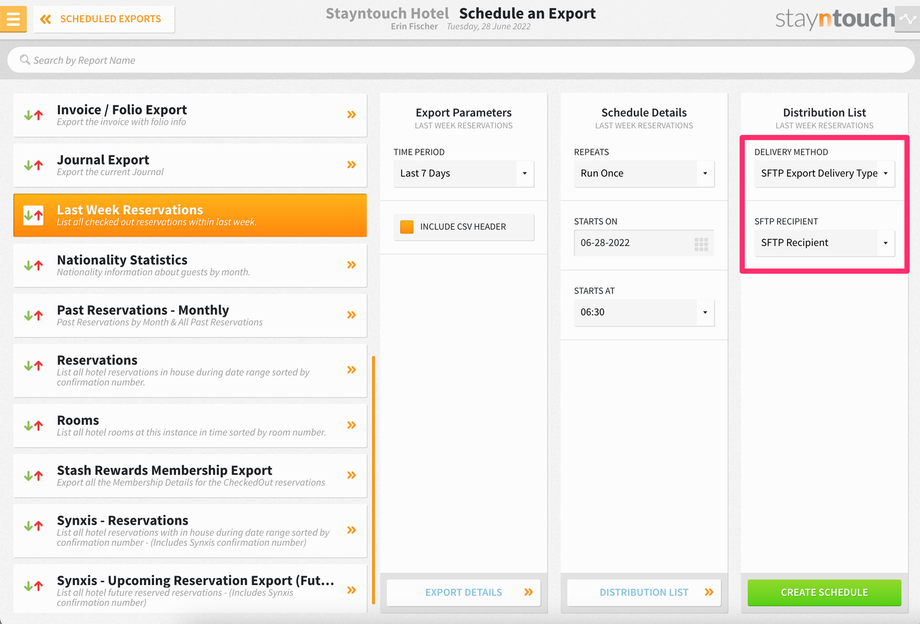
Task: Select Stash Rewards Membership Export
Action: [190, 476]
